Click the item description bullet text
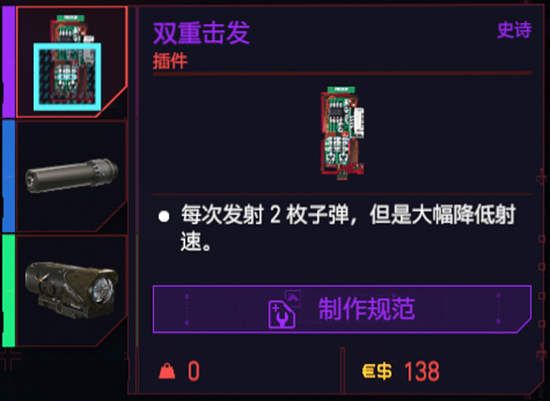 point(348,227)
